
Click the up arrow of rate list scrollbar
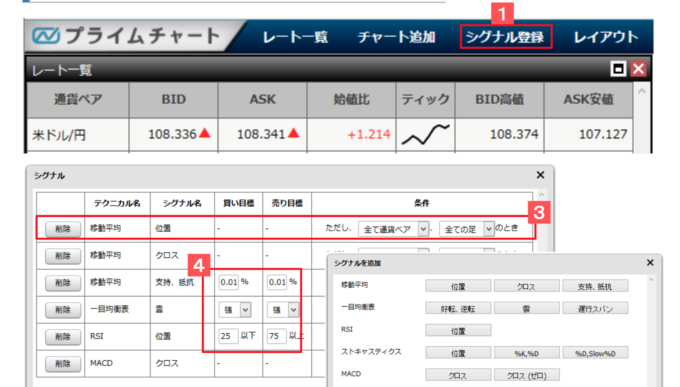click(x=642, y=91)
